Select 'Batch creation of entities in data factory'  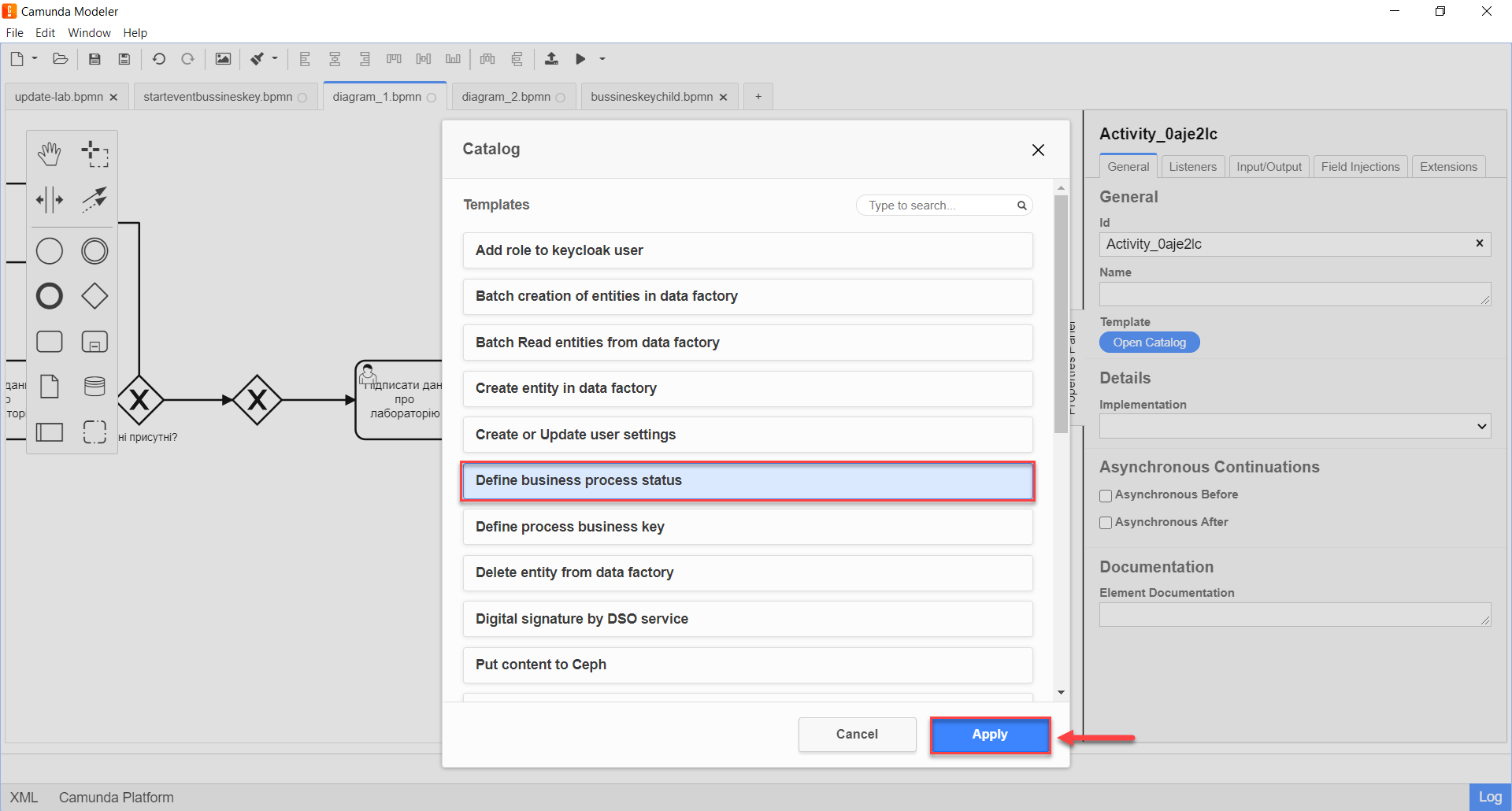[x=747, y=296]
